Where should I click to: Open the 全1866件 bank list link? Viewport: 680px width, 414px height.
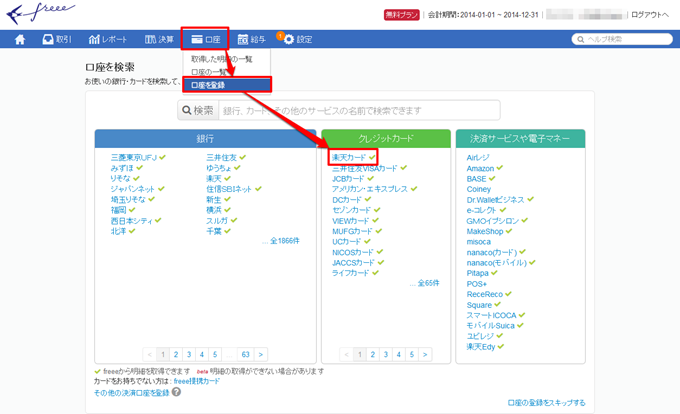285,241
